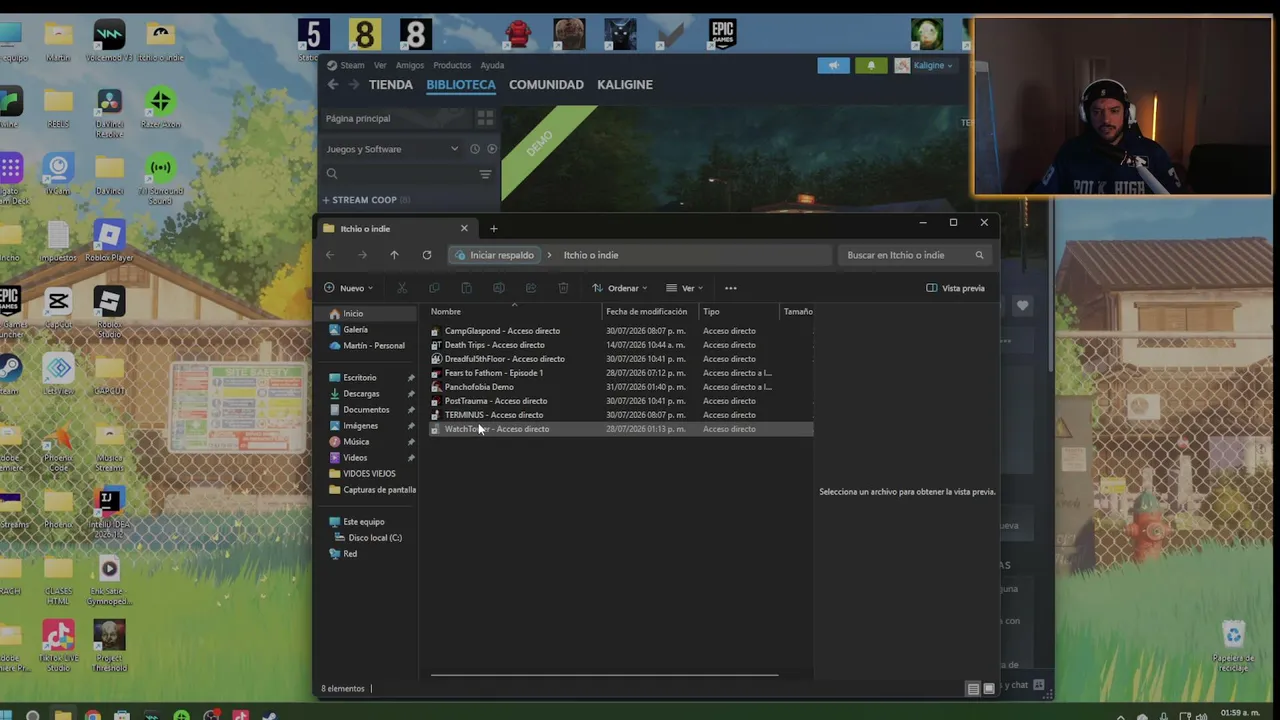Go back in Explorer navigation
1280x720 pixels.
point(330,255)
